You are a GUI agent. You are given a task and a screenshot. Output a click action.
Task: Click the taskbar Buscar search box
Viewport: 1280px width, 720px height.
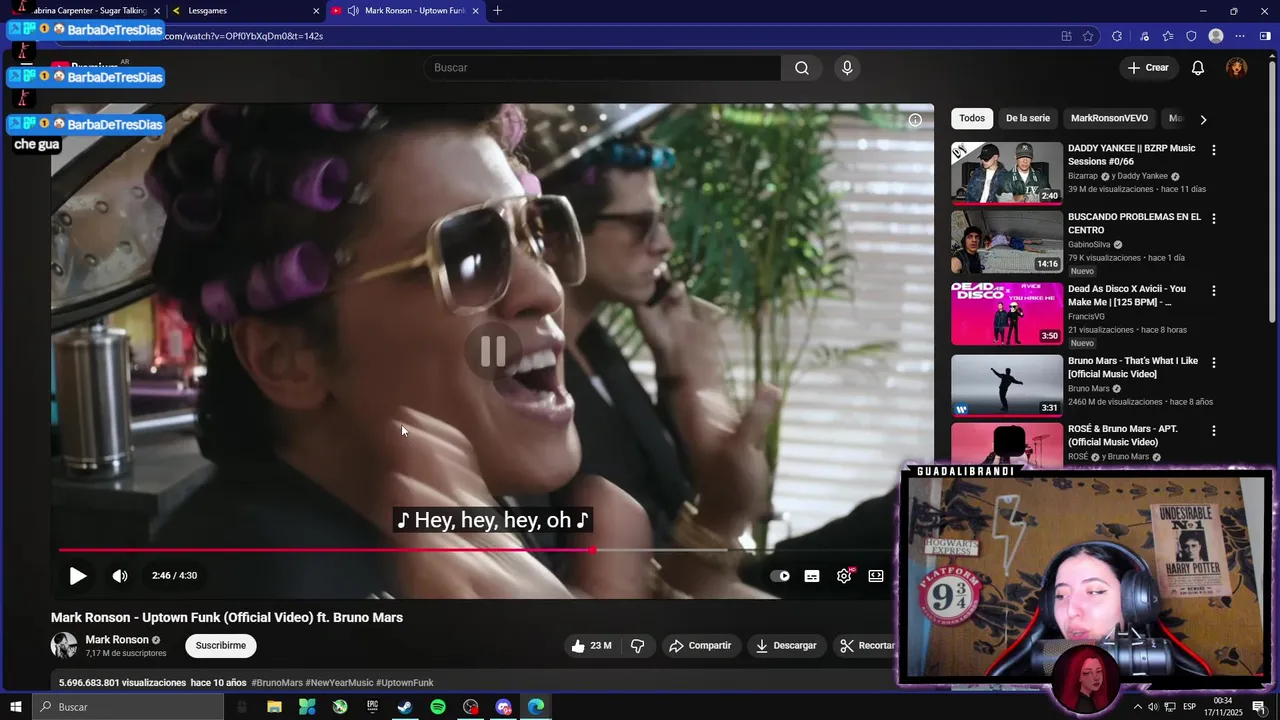tap(128, 707)
